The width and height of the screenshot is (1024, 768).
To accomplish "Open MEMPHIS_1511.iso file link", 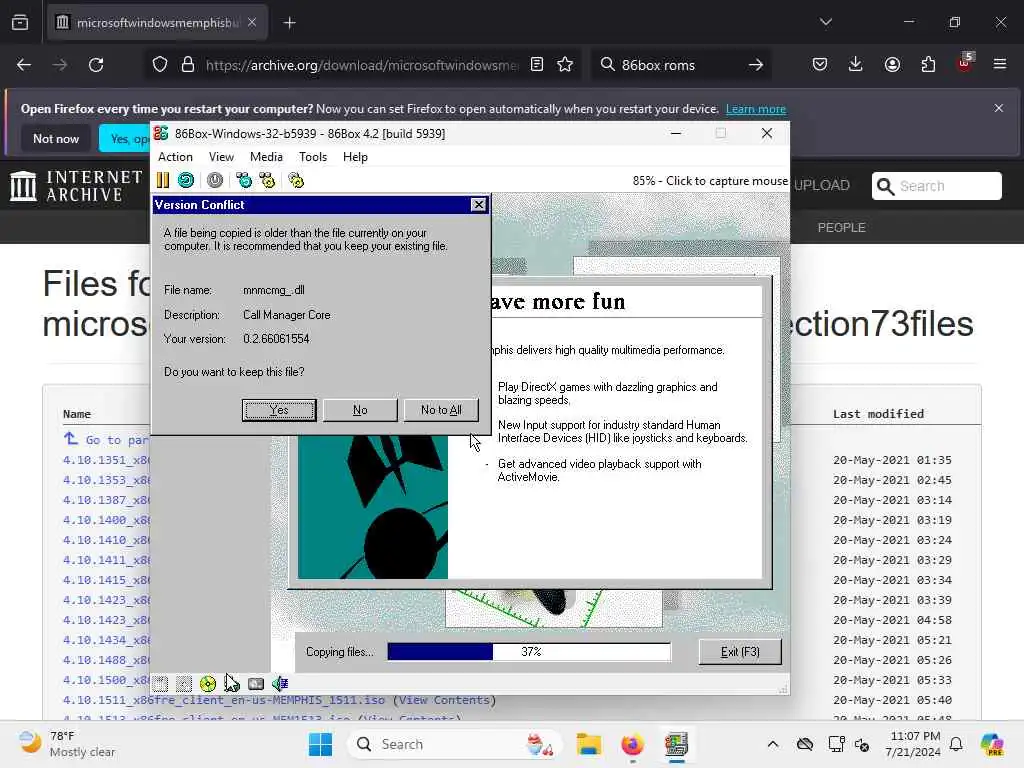I will pyautogui.click(x=224, y=700).
